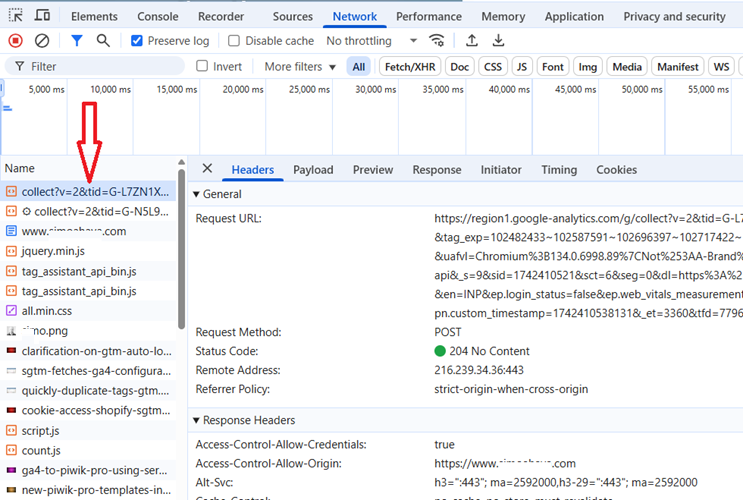
Task: Export HAR file download icon
Action: (498, 41)
